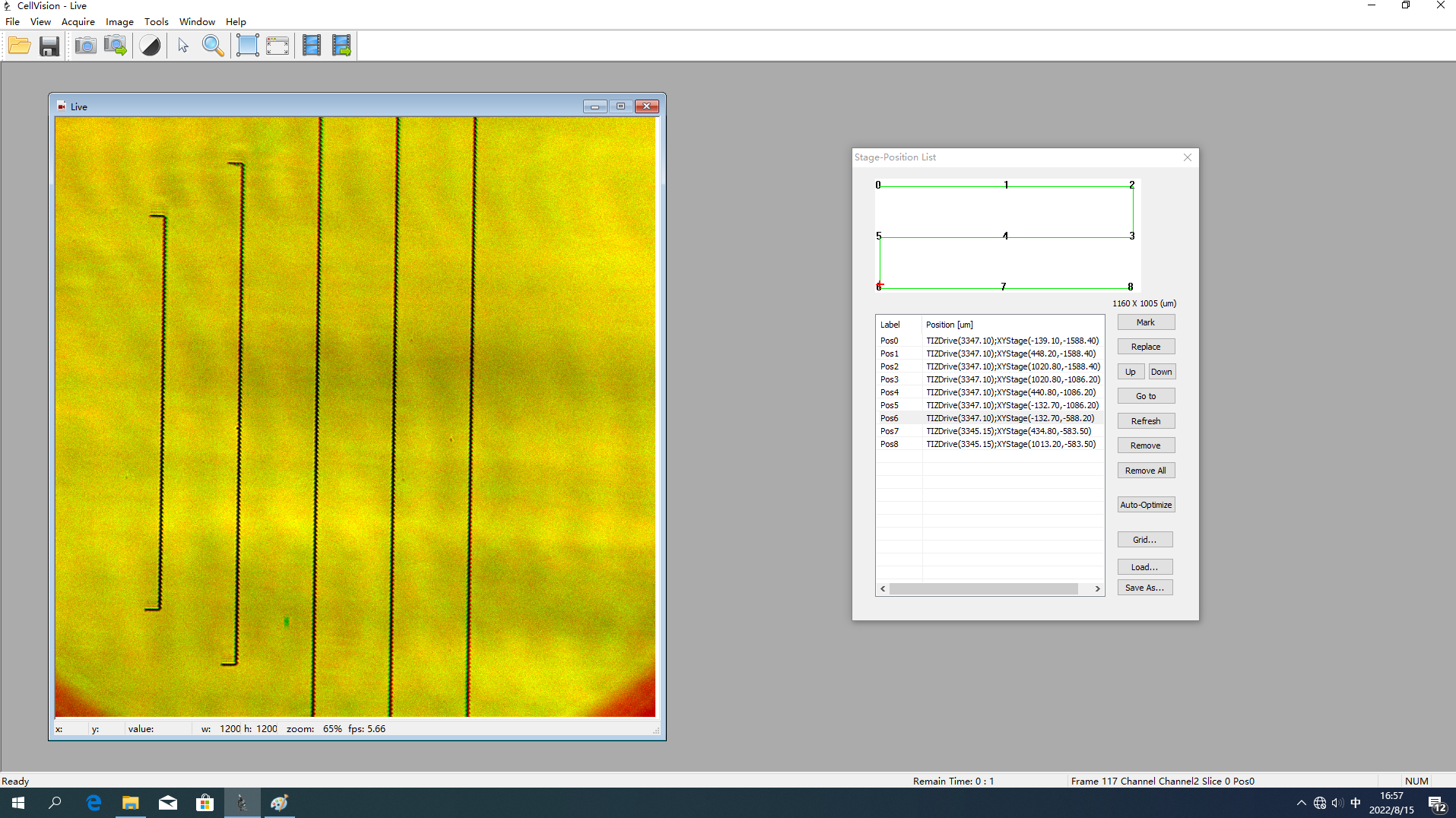Click the Mark button
The width and height of the screenshot is (1456, 818).
tap(1145, 322)
